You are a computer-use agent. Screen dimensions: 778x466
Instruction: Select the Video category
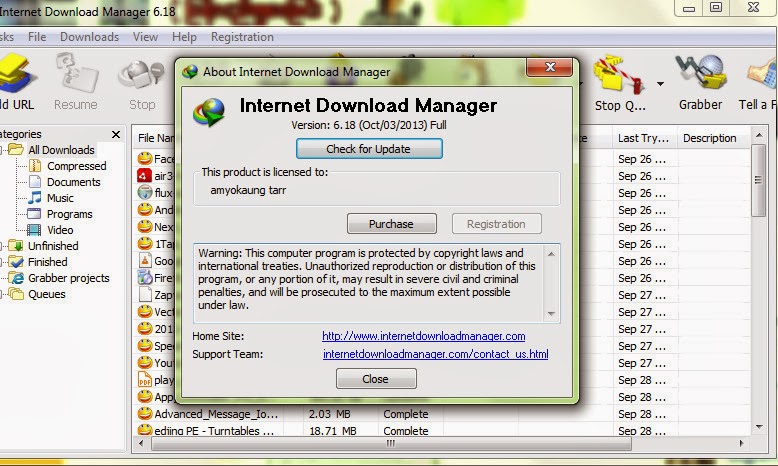click(x=60, y=230)
